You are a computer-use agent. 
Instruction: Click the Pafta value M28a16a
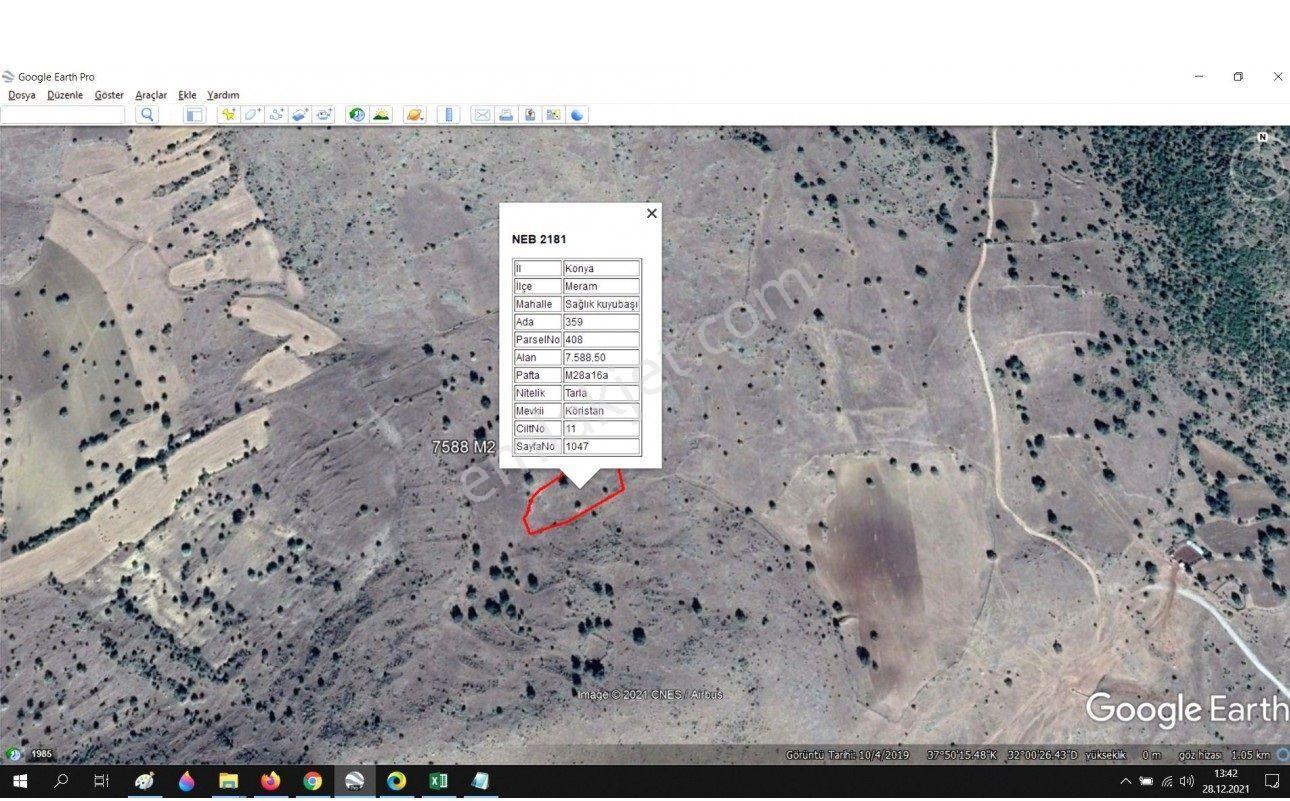(x=601, y=376)
